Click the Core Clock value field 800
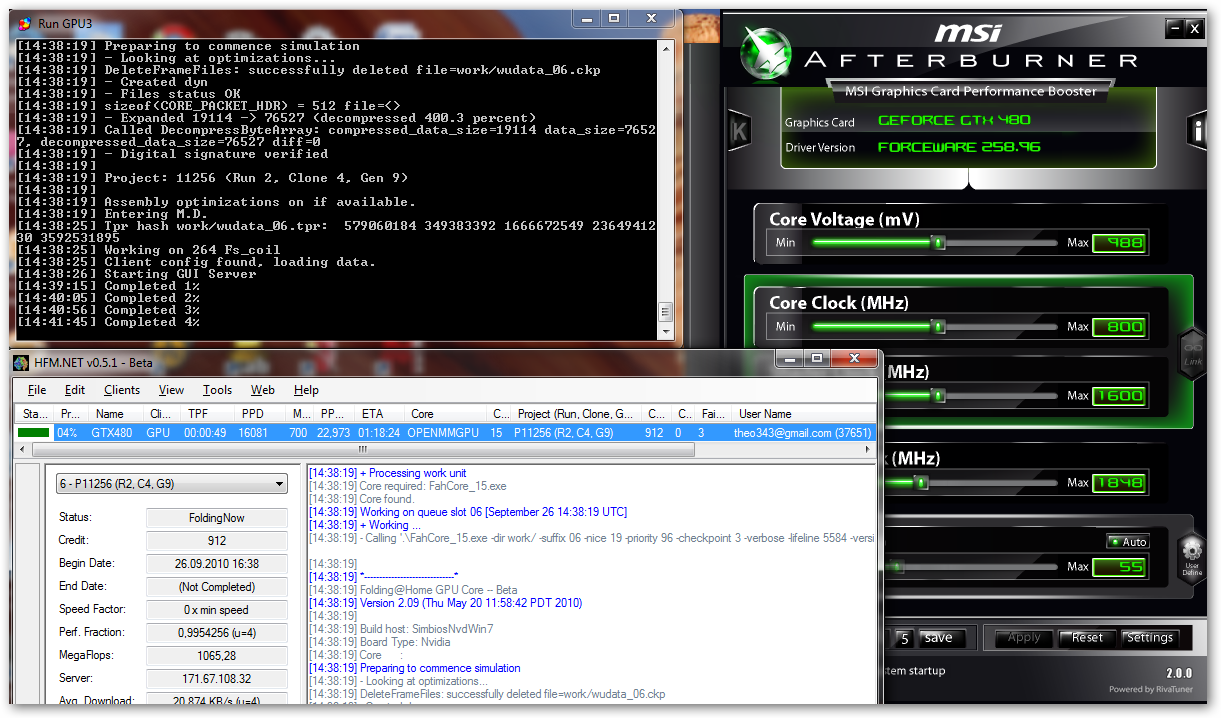The width and height of the screenshot is (1221, 718). [x=1119, y=326]
